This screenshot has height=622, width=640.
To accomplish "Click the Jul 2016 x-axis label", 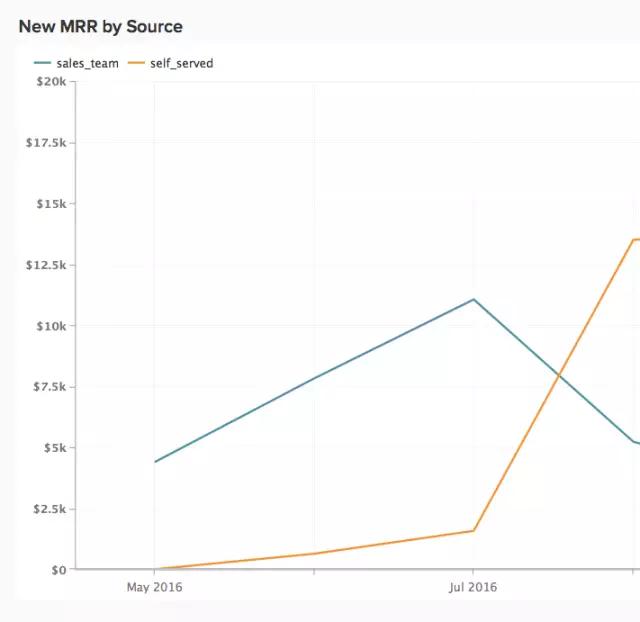I will coord(473,587).
